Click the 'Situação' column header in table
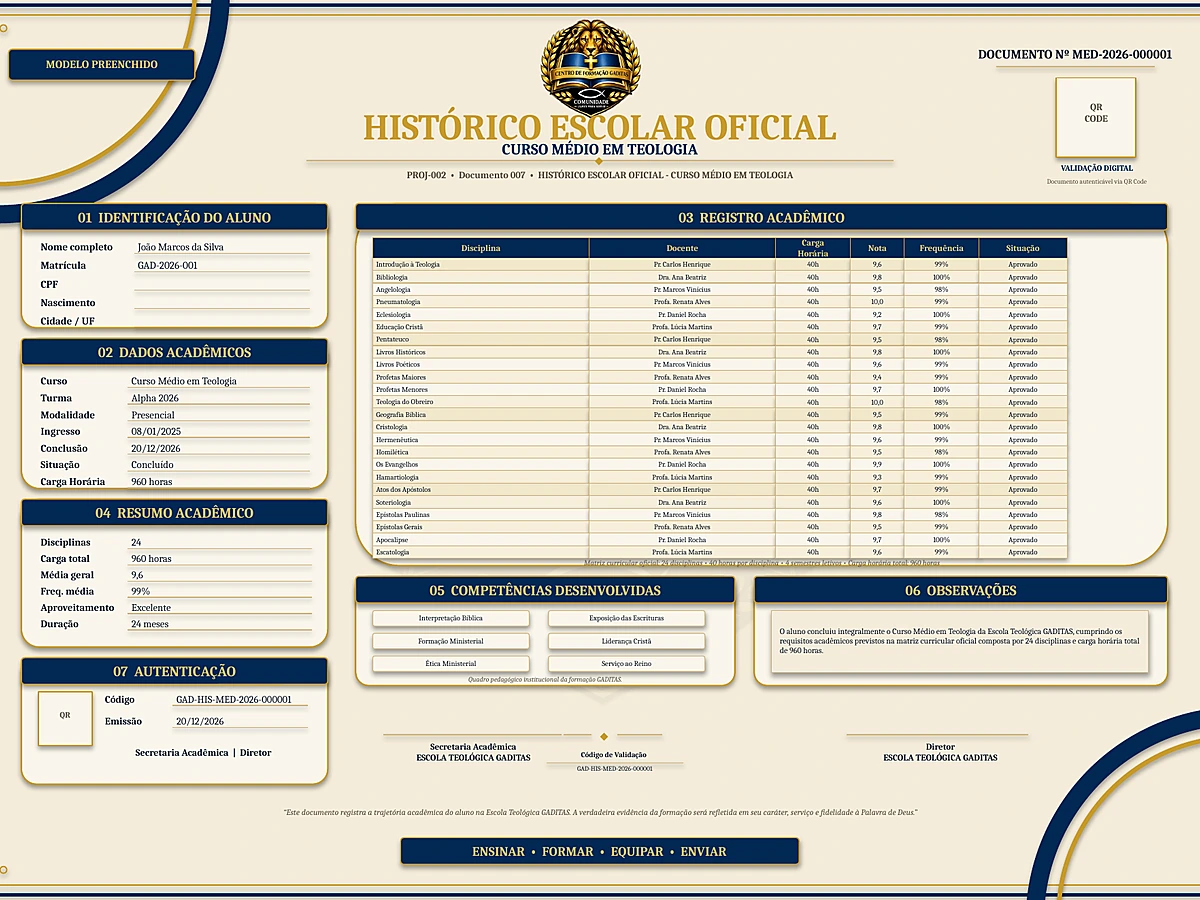The image size is (1200, 900). [x=1023, y=248]
